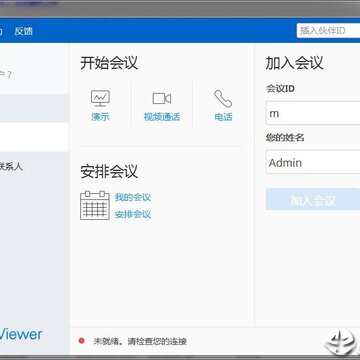Click the 插入伙伴ID search box
The image size is (360, 360).
point(328,31)
